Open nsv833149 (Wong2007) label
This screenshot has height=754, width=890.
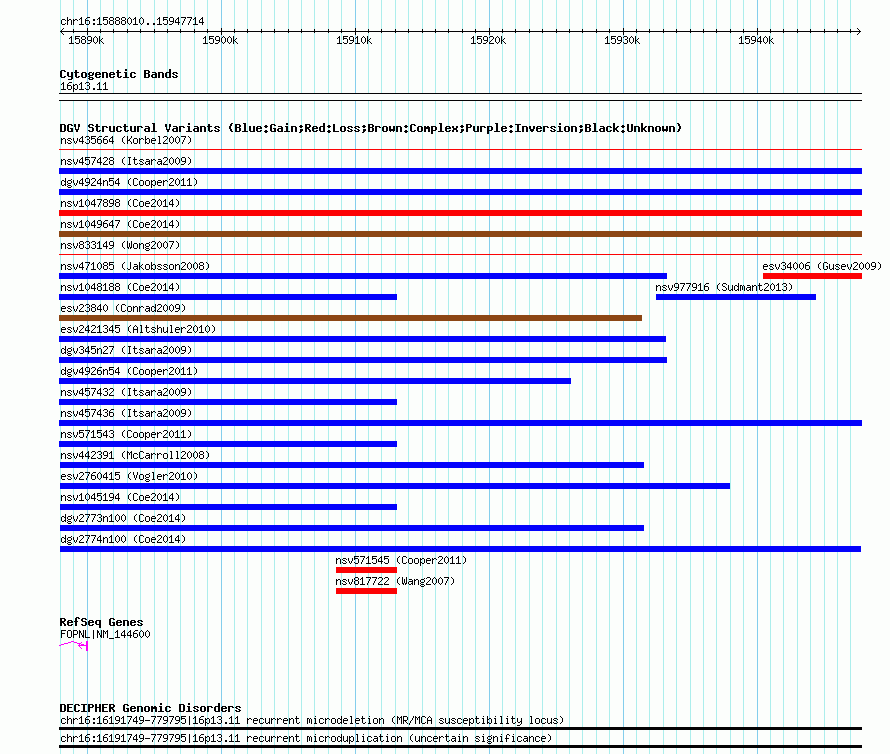tap(120, 245)
